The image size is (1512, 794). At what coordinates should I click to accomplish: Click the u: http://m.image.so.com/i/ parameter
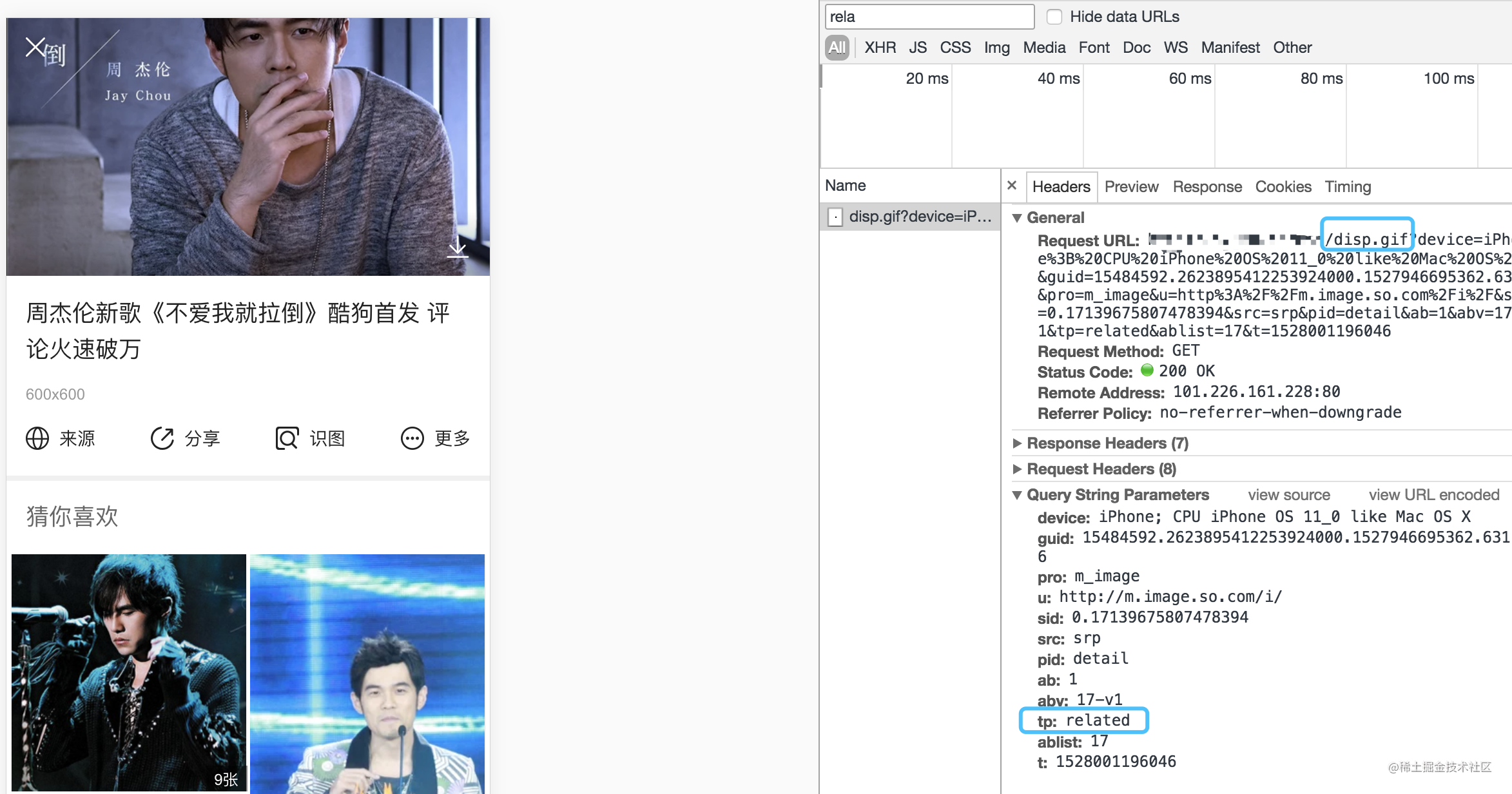click(1159, 597)
